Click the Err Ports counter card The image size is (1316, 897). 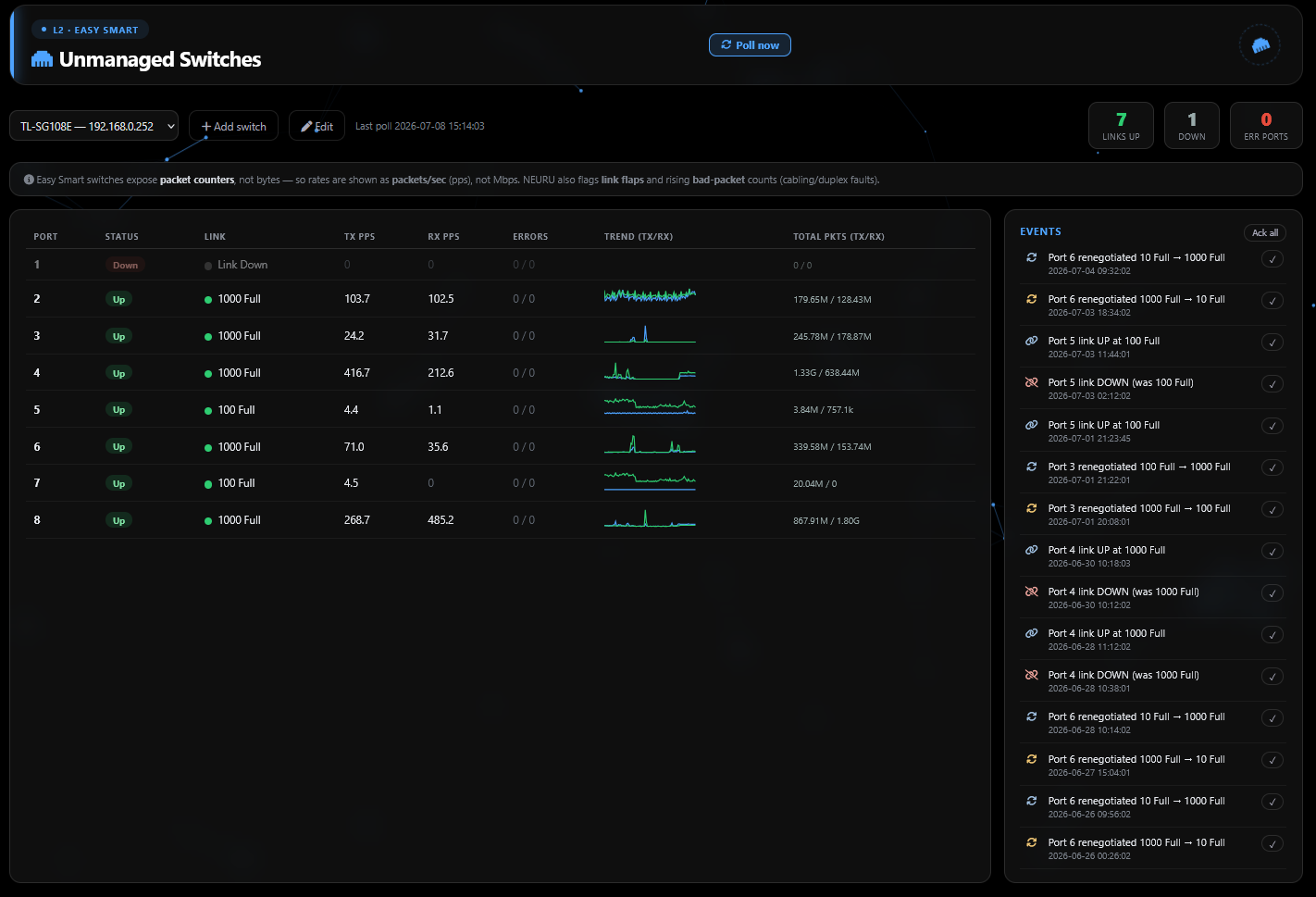tap(1266, 125)
